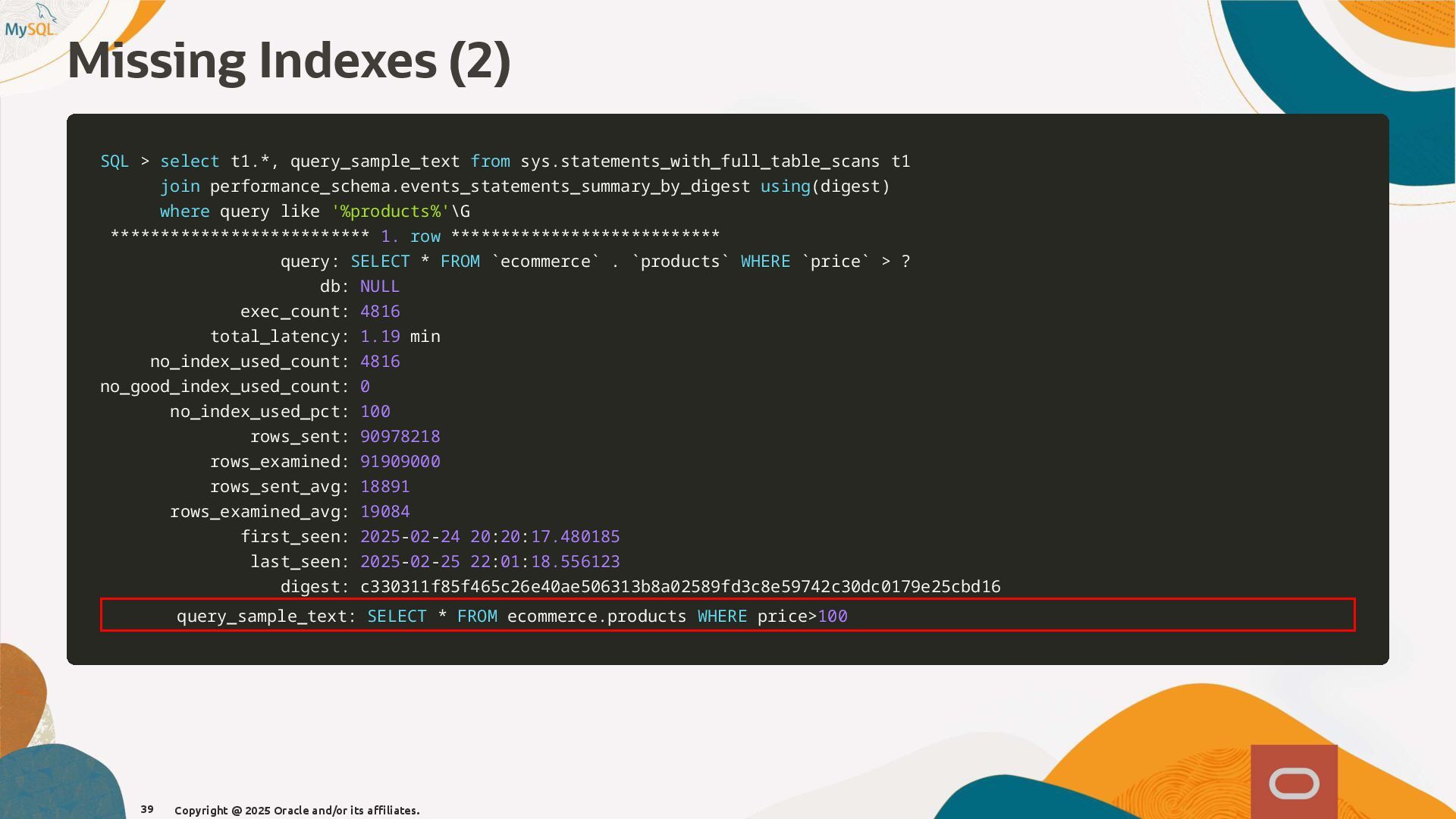Click the rows_sent value 90978218

pyautogui.click(x=400, y=437)
